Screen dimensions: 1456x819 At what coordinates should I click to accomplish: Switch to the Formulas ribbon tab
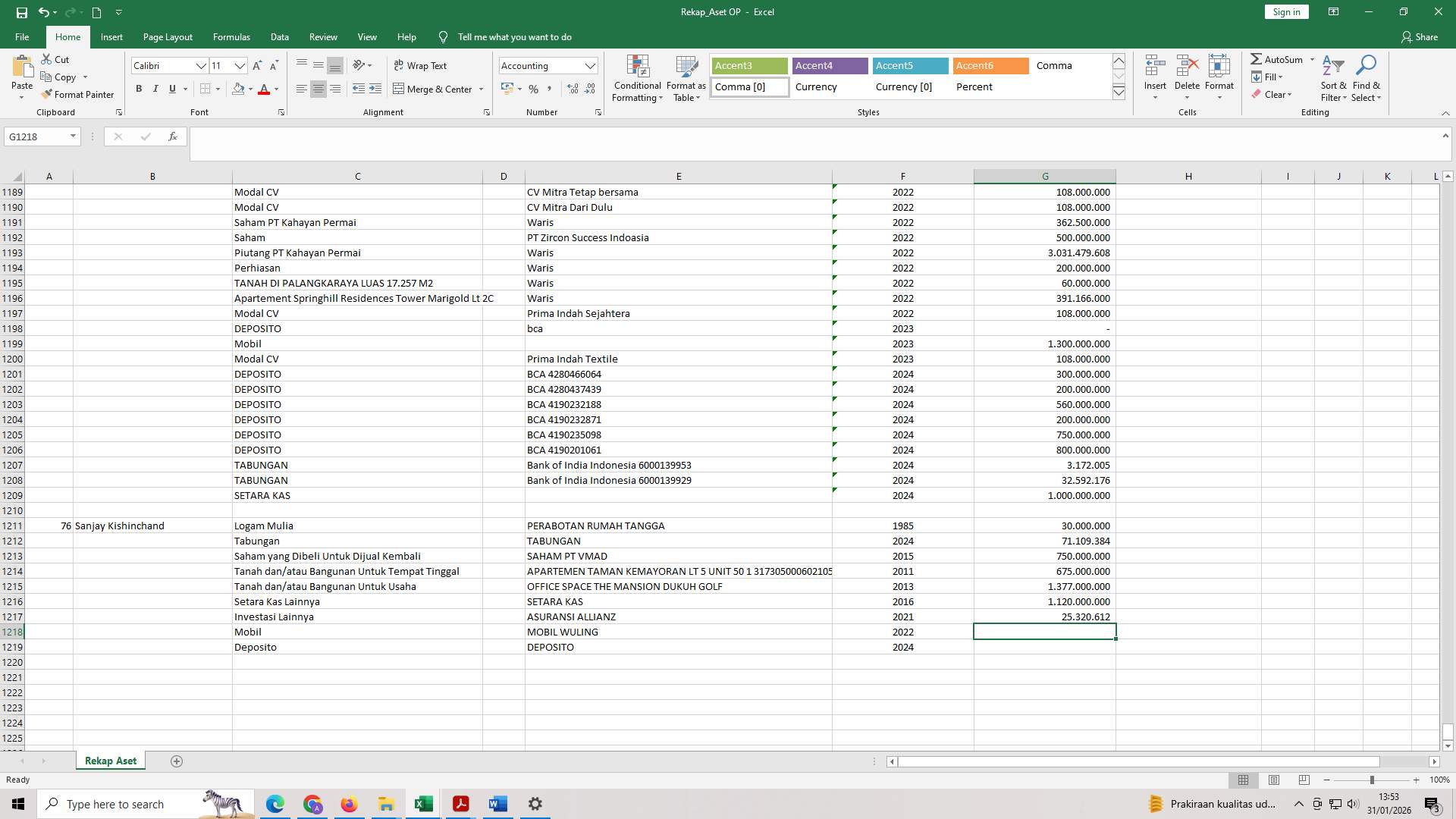click(231, 36)
